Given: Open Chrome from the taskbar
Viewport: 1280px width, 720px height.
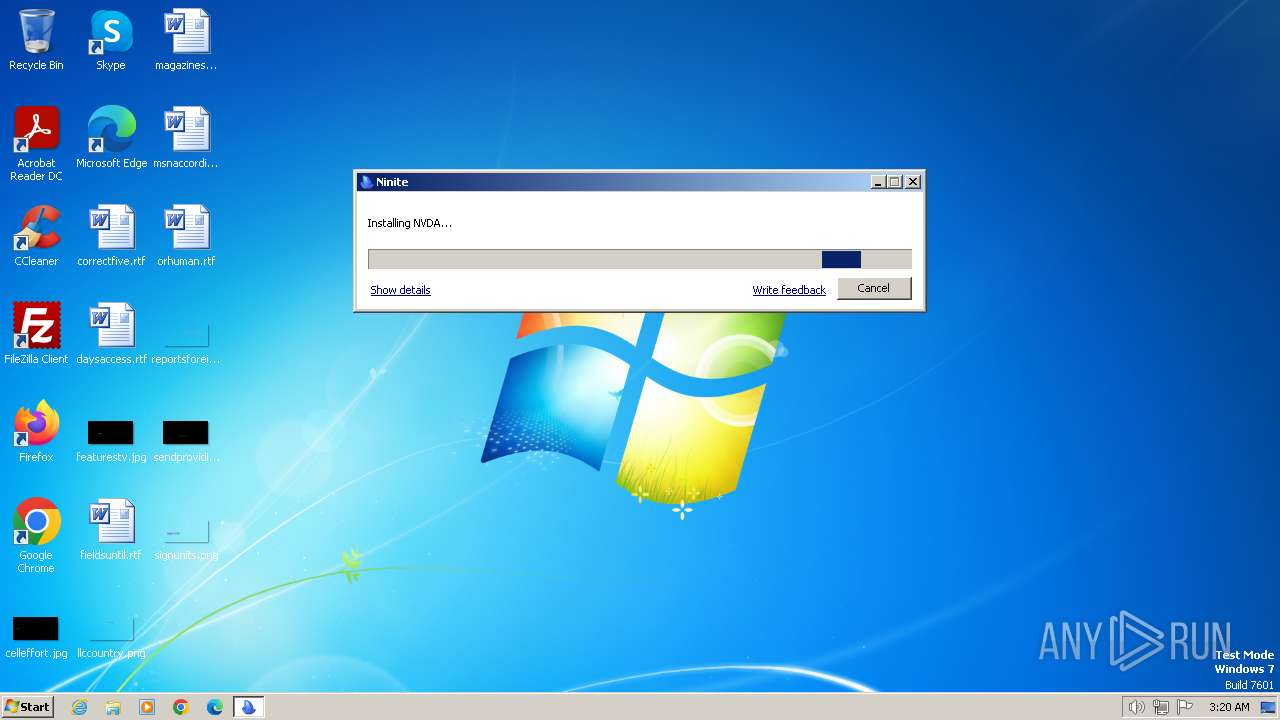Looking at the screenshot, I should point(181,707).
